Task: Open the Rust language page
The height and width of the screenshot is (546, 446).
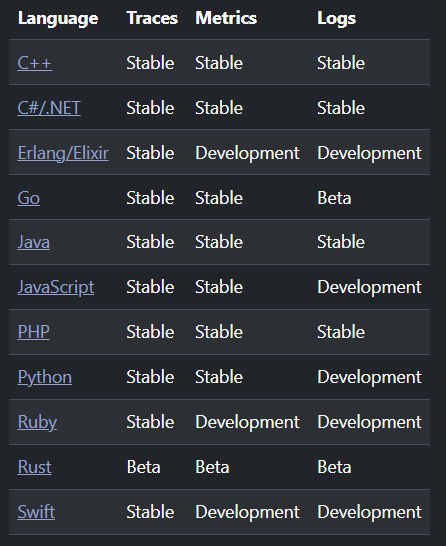Action: pyautogui.click(x=34, y=467)
